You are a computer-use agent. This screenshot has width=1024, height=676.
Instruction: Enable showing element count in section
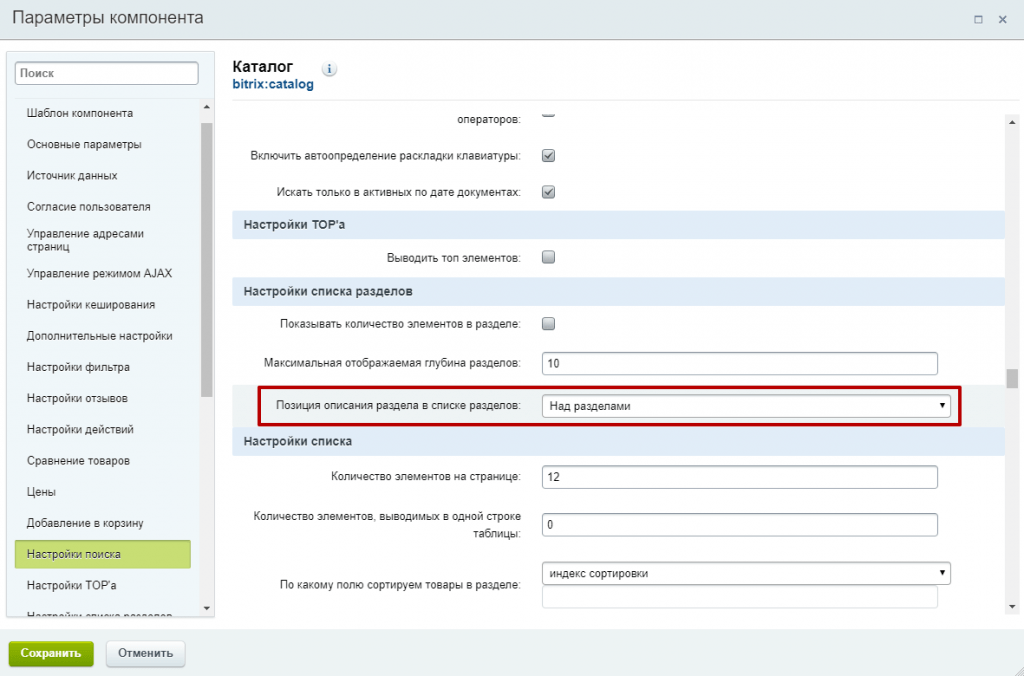click(x=548, y=323)
